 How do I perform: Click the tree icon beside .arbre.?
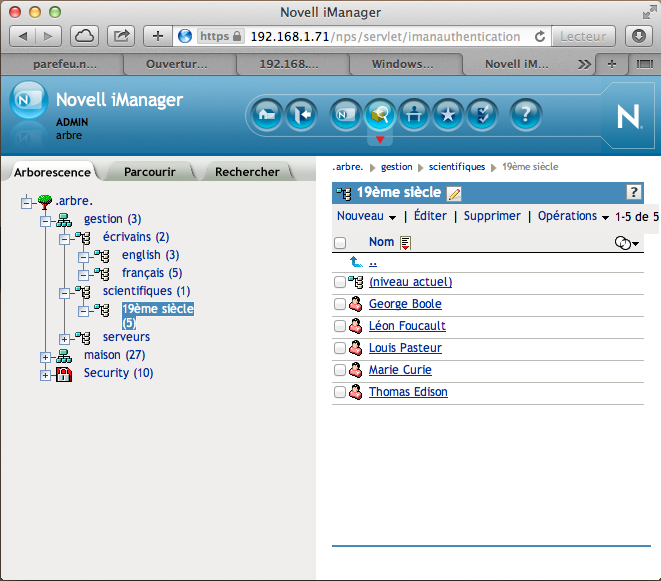tap(45, 202)
